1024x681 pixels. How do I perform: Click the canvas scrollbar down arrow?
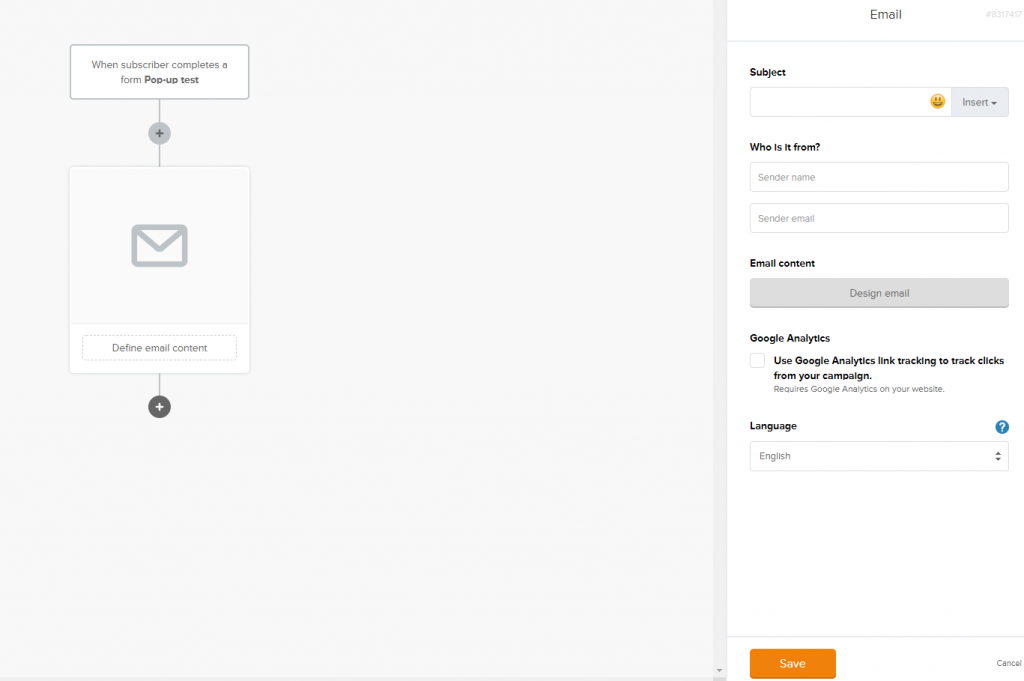pos(719,671)
